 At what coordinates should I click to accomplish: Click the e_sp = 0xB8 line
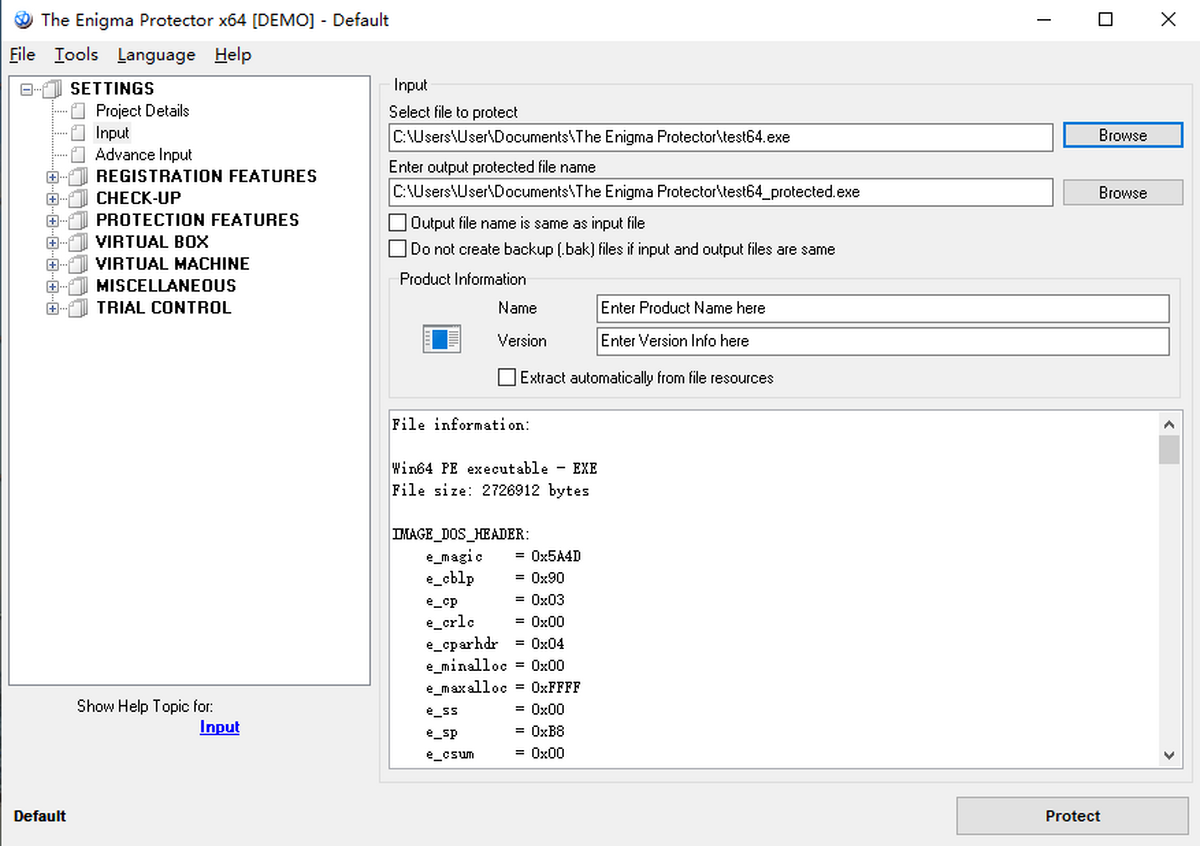pyautogui.click(x=494, y=733)
